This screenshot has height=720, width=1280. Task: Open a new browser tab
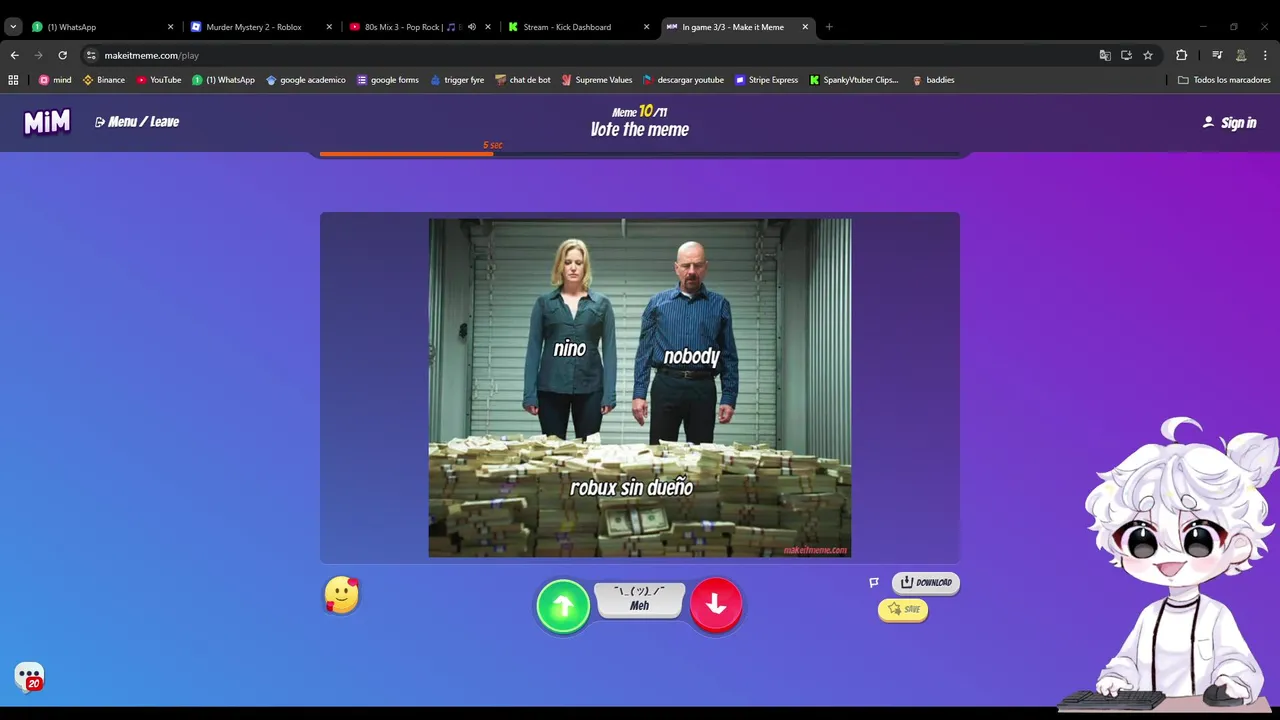(829, 27)
